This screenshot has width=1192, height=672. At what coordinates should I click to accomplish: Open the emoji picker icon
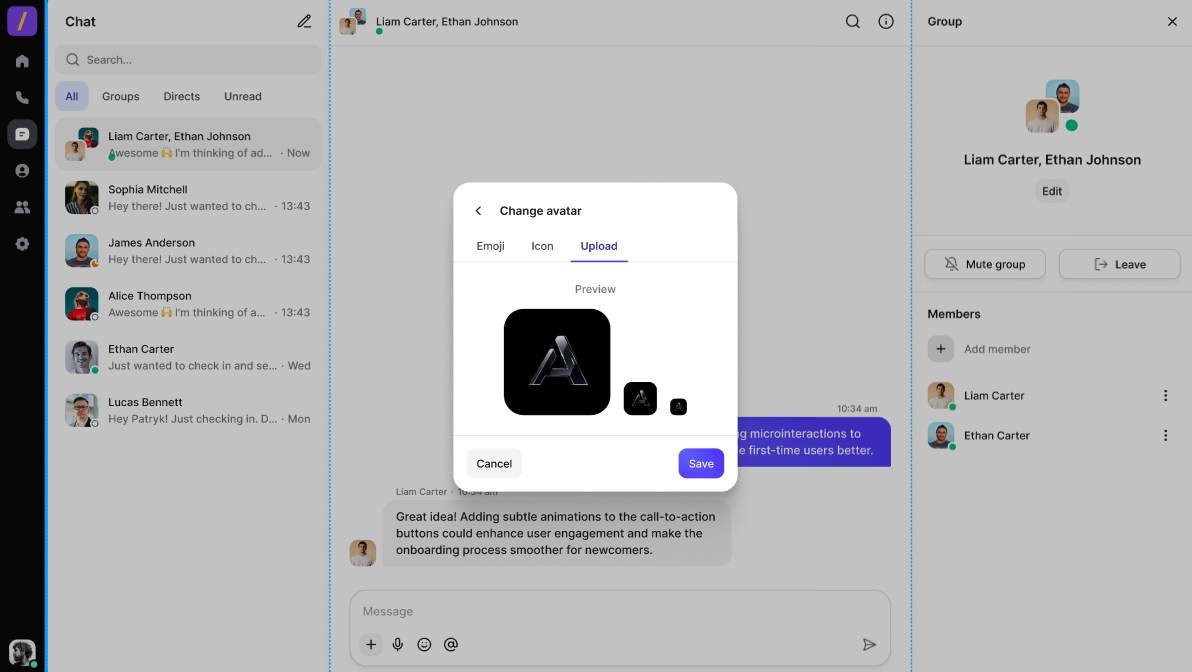424,645
